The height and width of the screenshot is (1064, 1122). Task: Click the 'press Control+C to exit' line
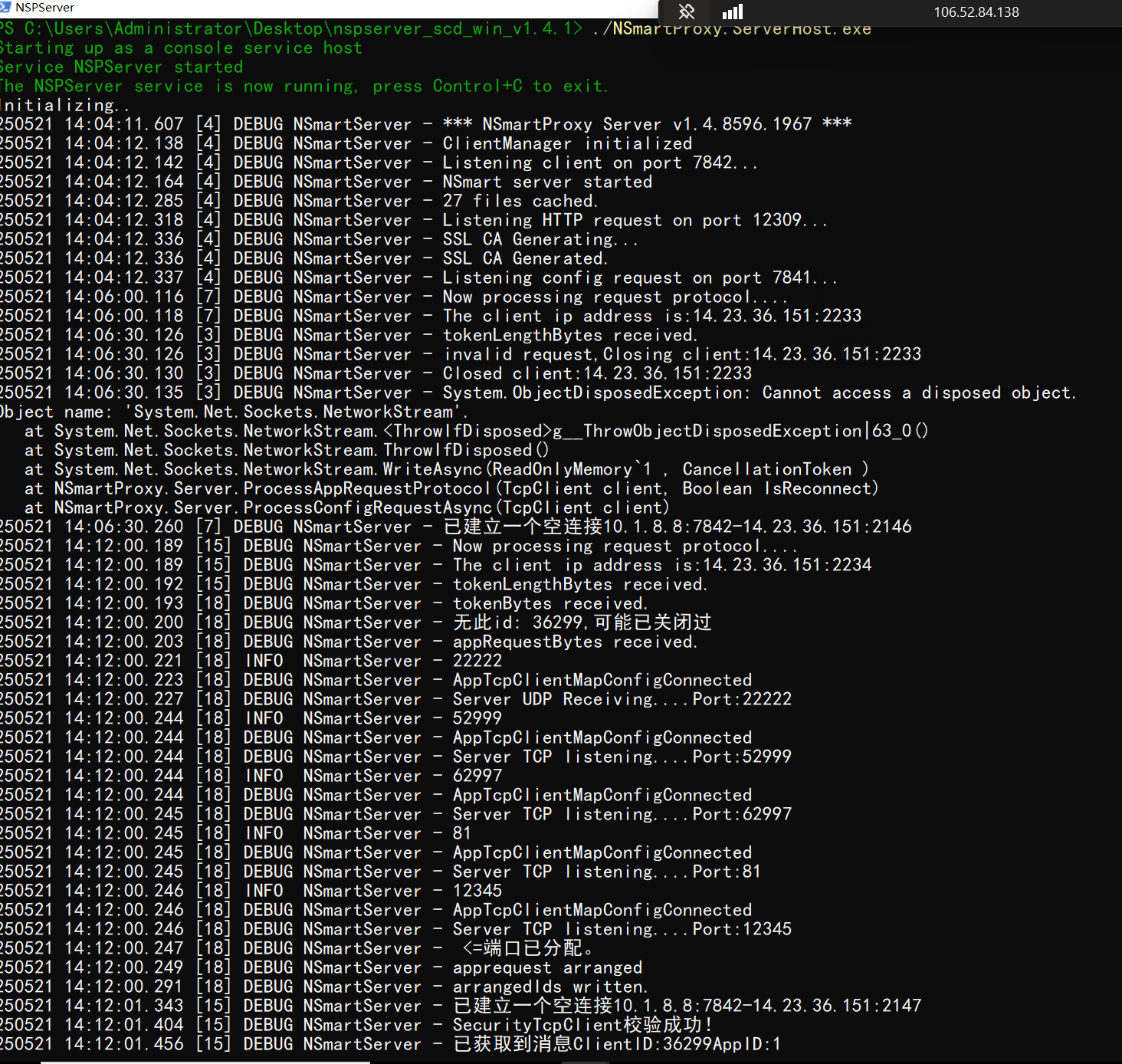[304, 87]
